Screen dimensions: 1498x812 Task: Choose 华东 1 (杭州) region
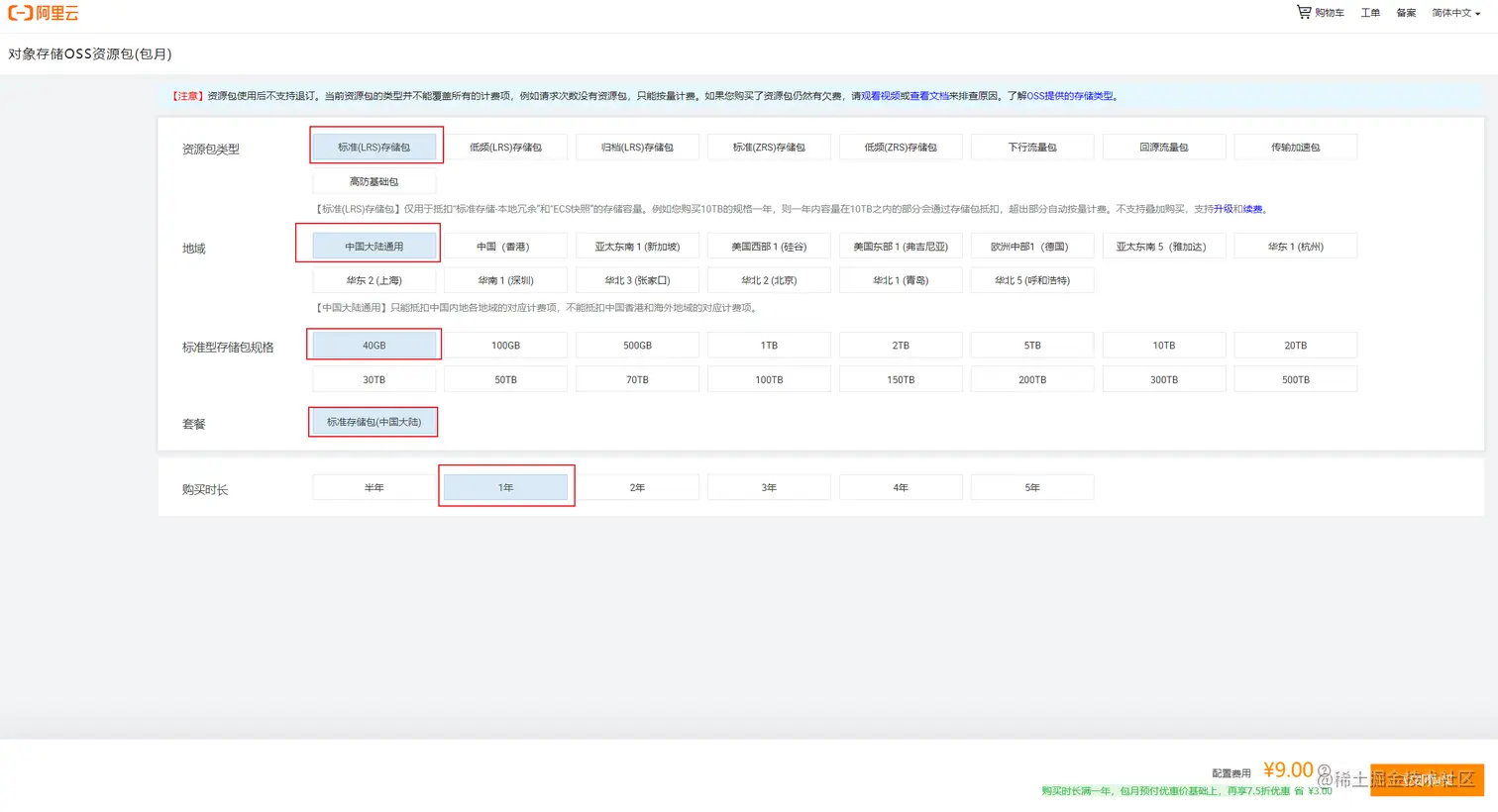pos(1296,246)
